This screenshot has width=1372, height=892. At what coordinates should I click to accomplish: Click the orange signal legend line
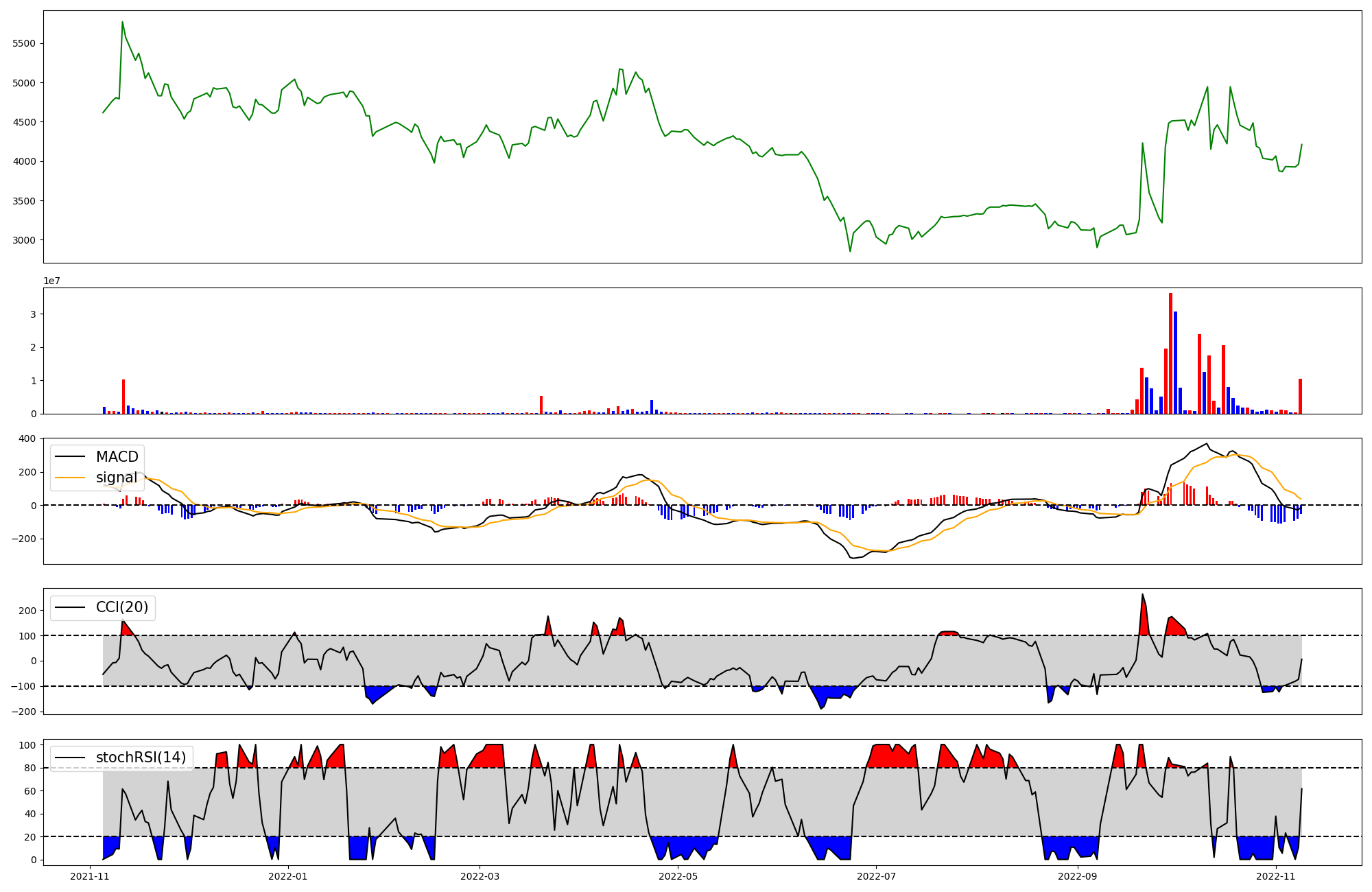pos(70,478)
